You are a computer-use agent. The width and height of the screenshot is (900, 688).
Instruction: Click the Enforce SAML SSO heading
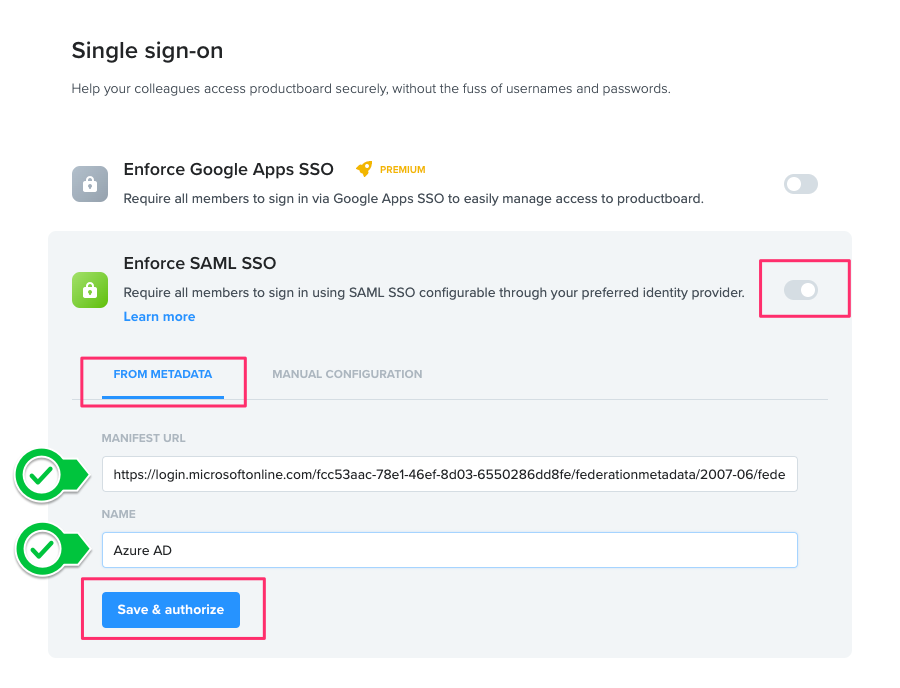point(199,264)
